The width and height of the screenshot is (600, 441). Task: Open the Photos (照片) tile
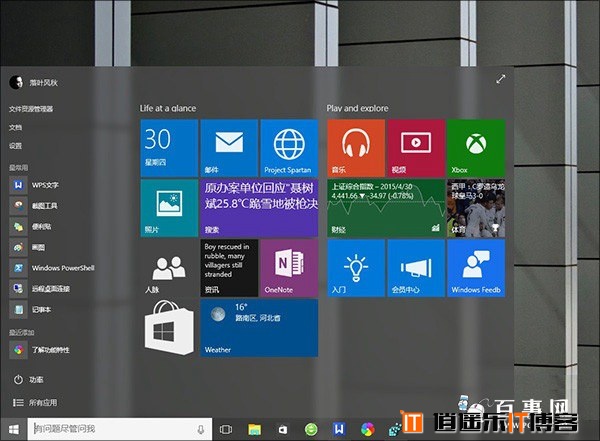(169, 208)
